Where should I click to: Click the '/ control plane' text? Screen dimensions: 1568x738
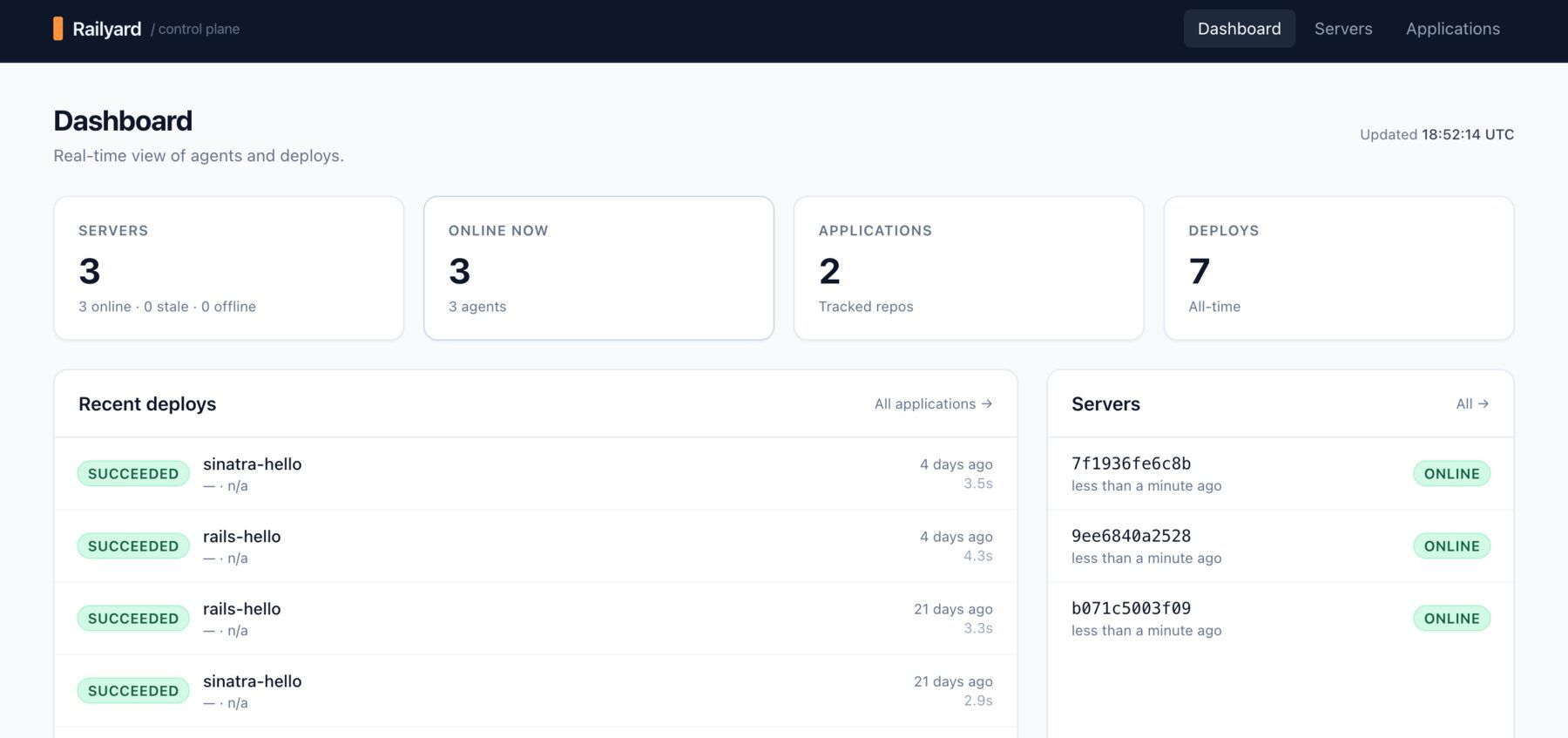(x=195, y=30)
